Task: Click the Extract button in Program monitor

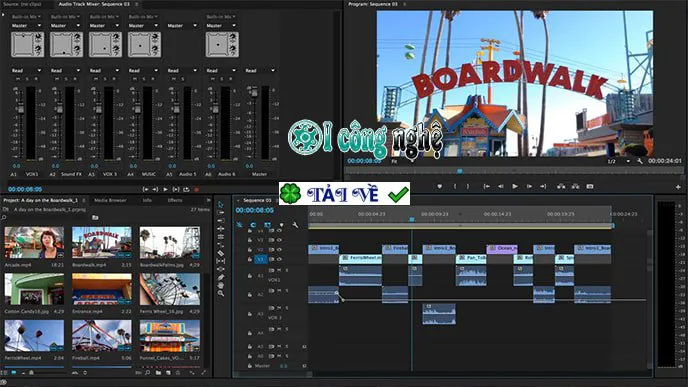Action: [575, 186]
